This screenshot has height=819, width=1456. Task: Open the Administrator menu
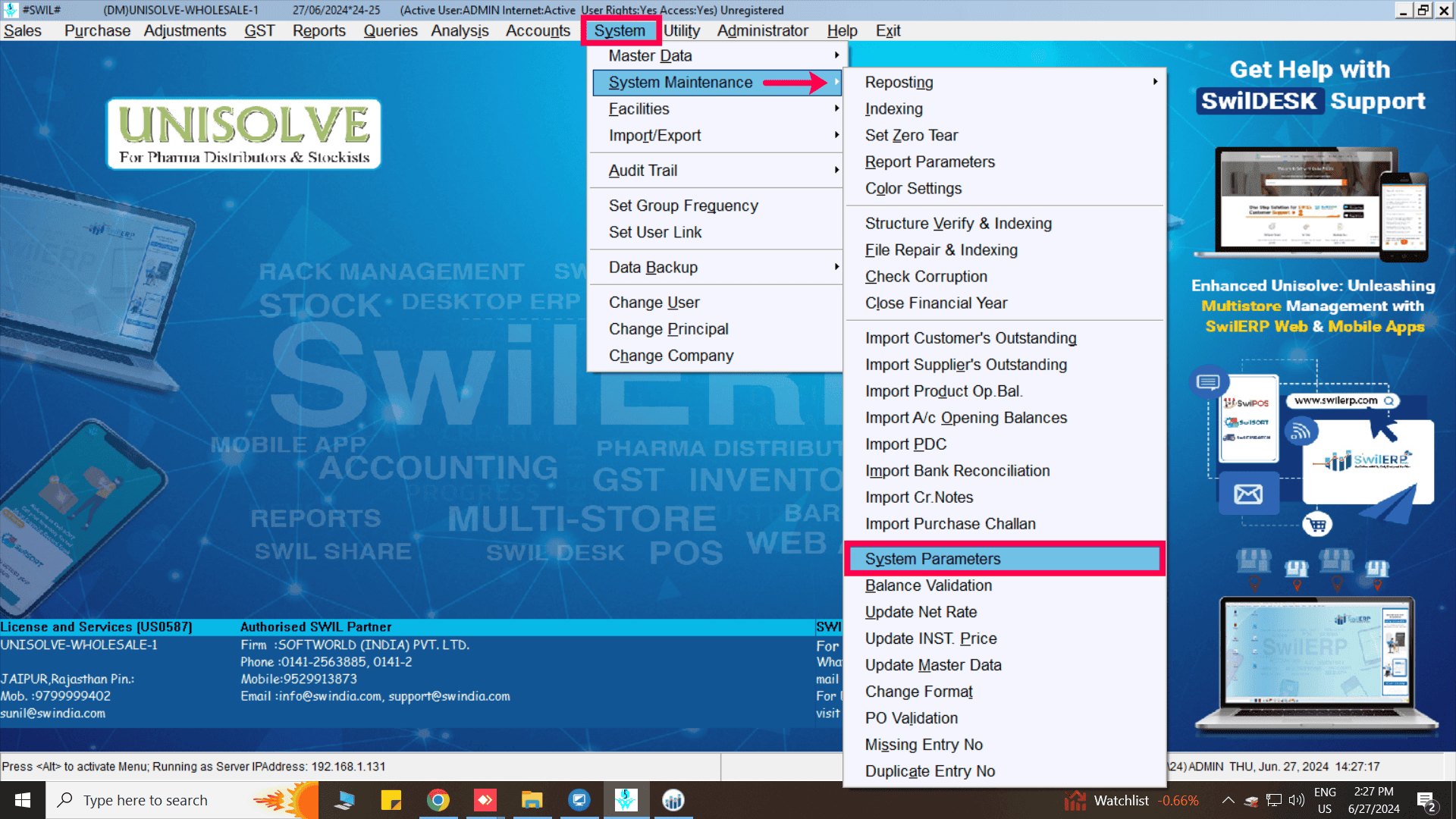(763, 31)
